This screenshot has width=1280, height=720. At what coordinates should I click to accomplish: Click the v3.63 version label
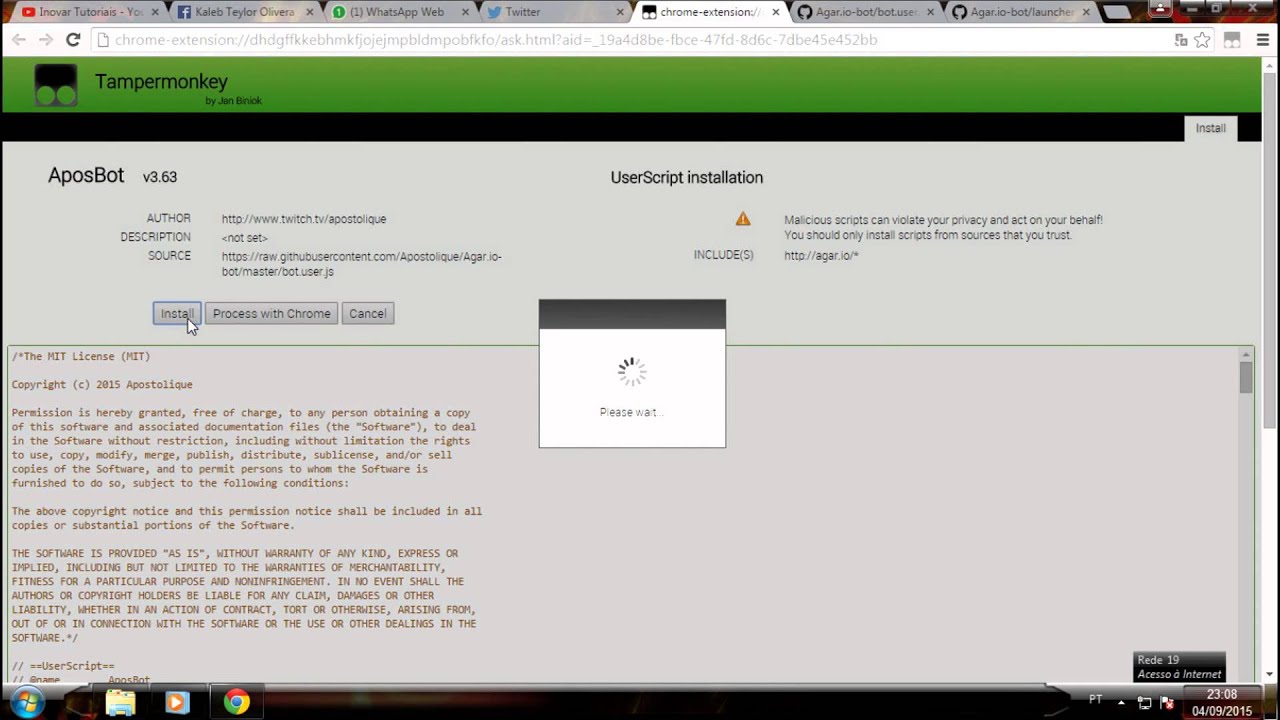tap(160, 177)
